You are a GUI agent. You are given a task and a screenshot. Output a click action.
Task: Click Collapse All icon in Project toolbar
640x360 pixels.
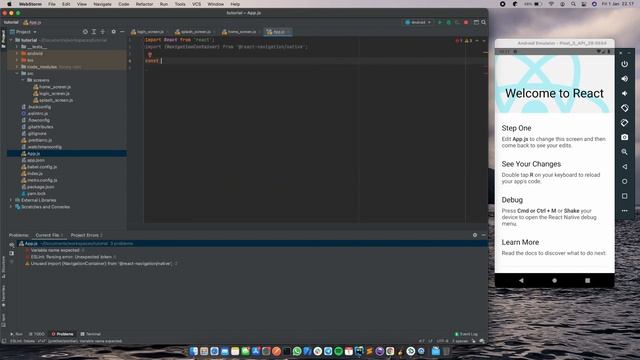point(102,32)
